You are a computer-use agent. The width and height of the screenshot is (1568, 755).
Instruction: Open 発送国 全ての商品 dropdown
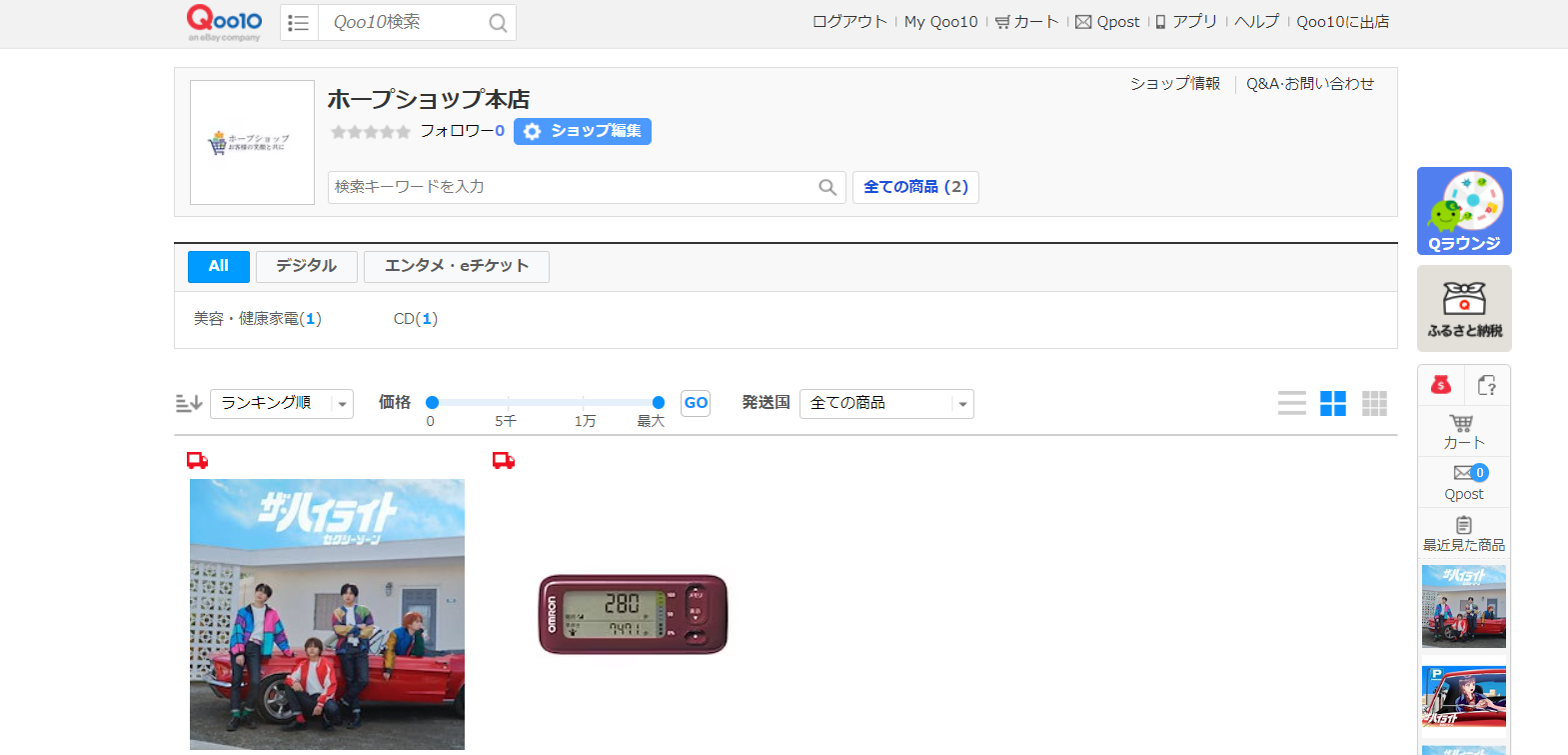pos(886,403)
